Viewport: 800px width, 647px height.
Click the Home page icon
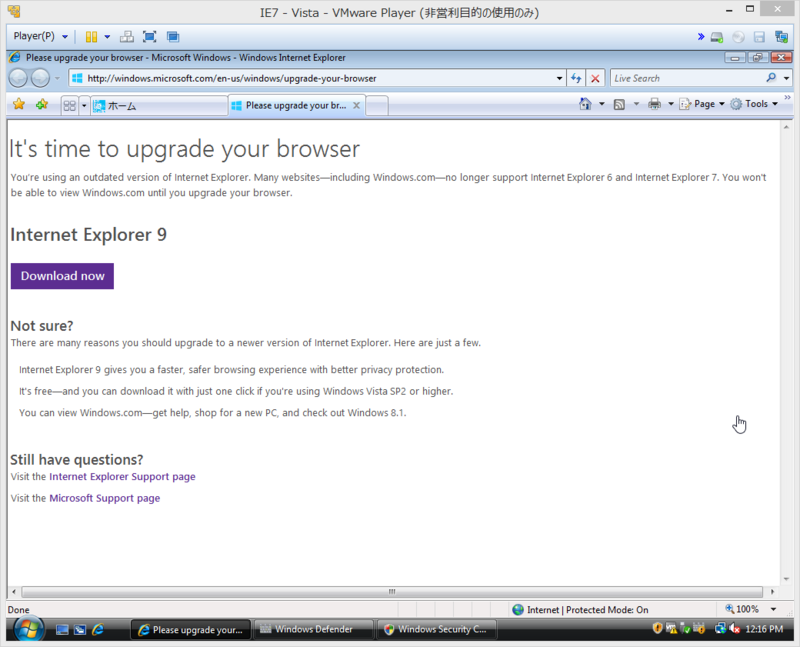point(585,104)
